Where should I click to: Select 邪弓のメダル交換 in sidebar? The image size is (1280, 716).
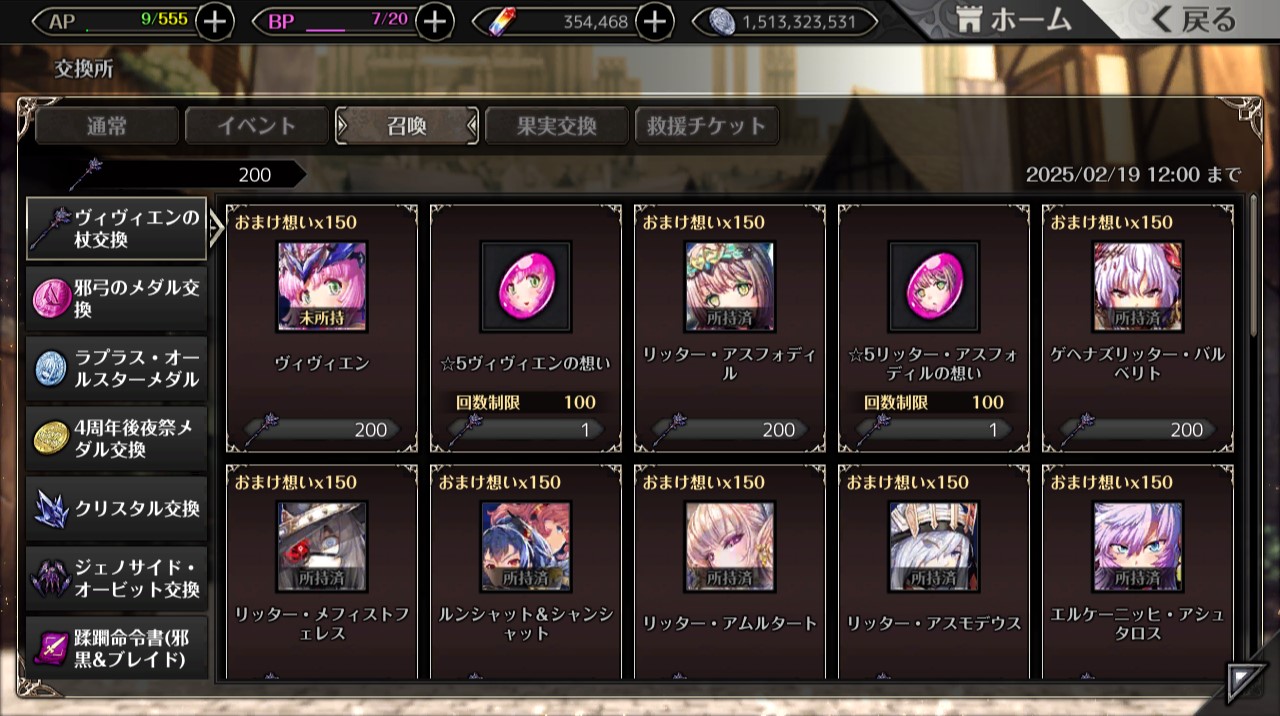117,299
